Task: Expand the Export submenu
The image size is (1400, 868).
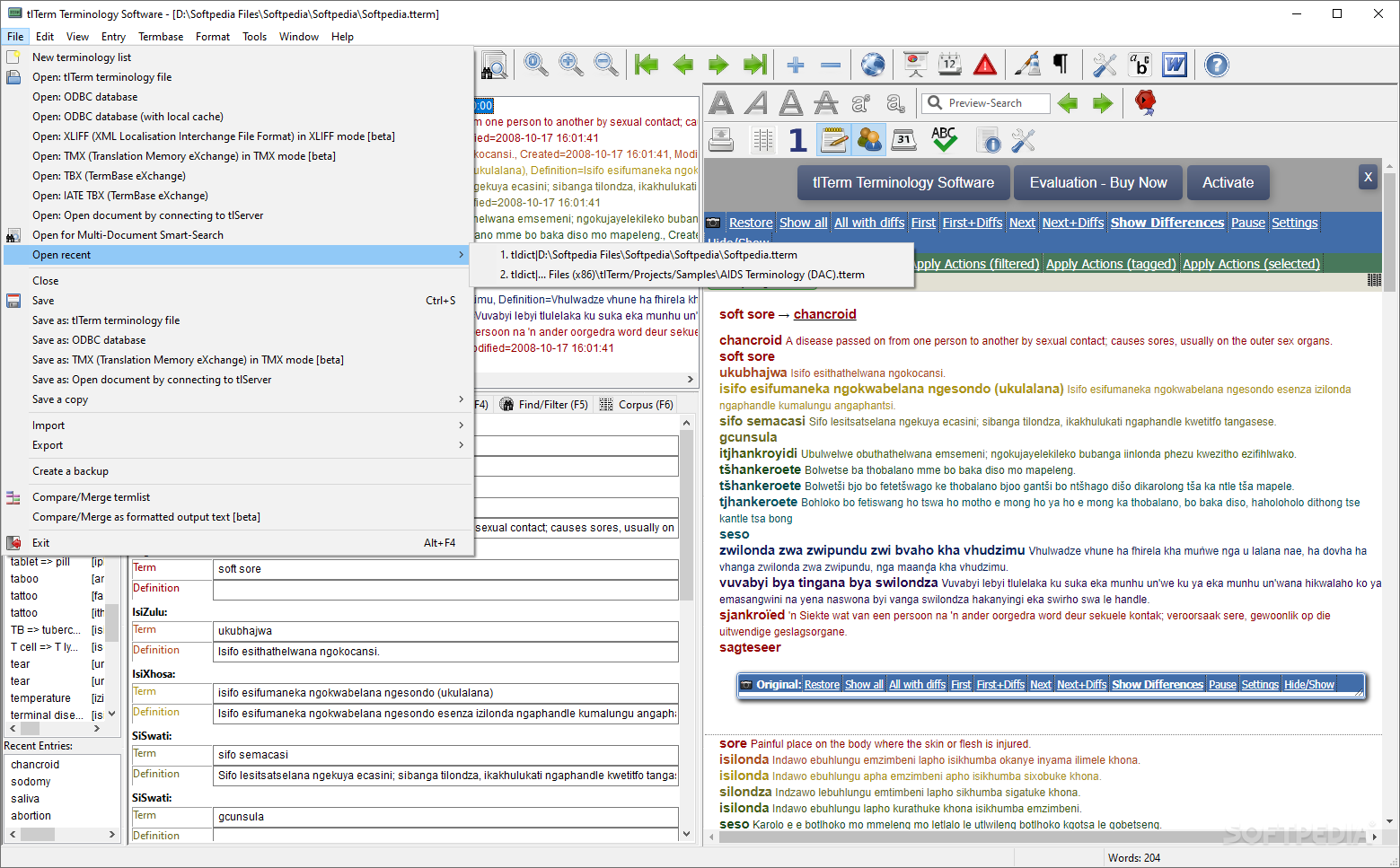Action: pos(237,445)
